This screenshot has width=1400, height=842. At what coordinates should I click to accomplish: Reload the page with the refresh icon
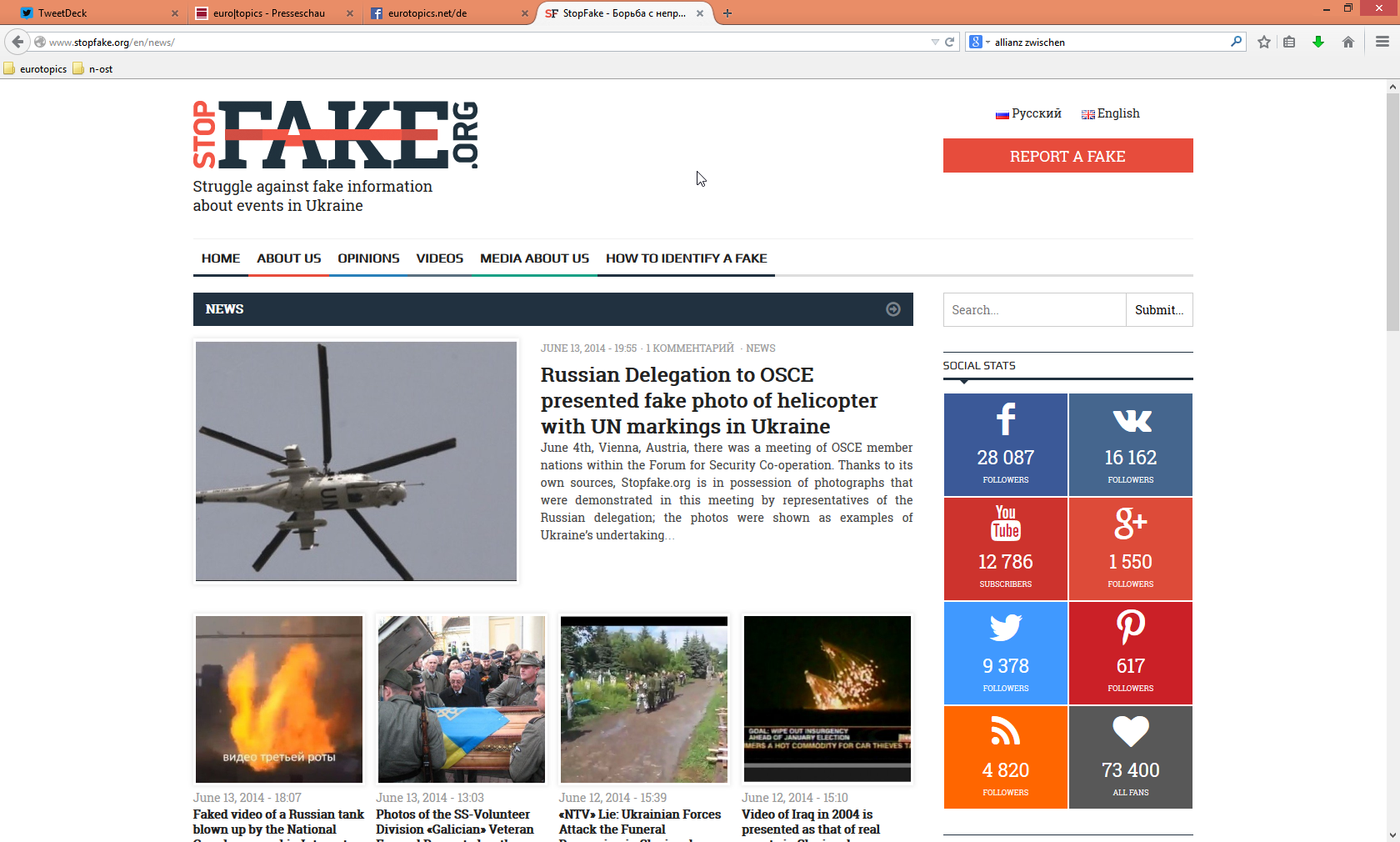point(949,42)
